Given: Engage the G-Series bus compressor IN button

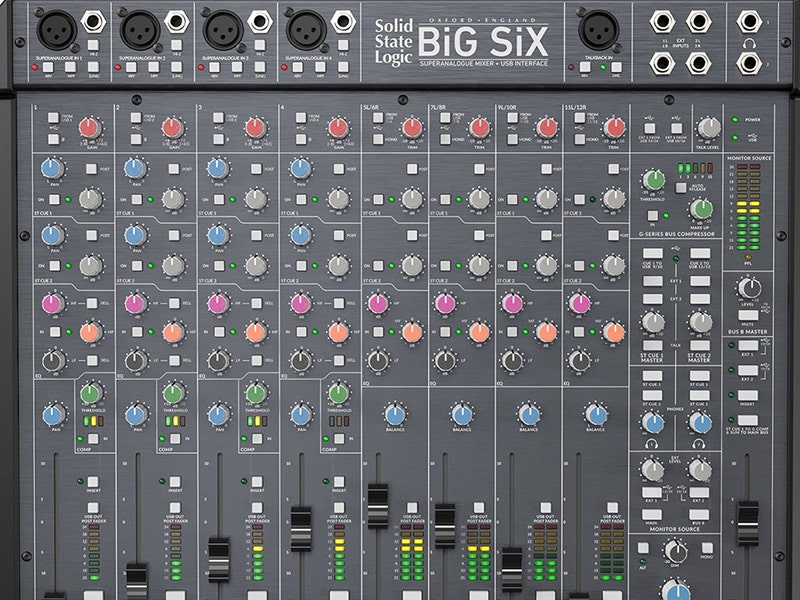Looking at the screenshot, I should click(x=653, y=216).
